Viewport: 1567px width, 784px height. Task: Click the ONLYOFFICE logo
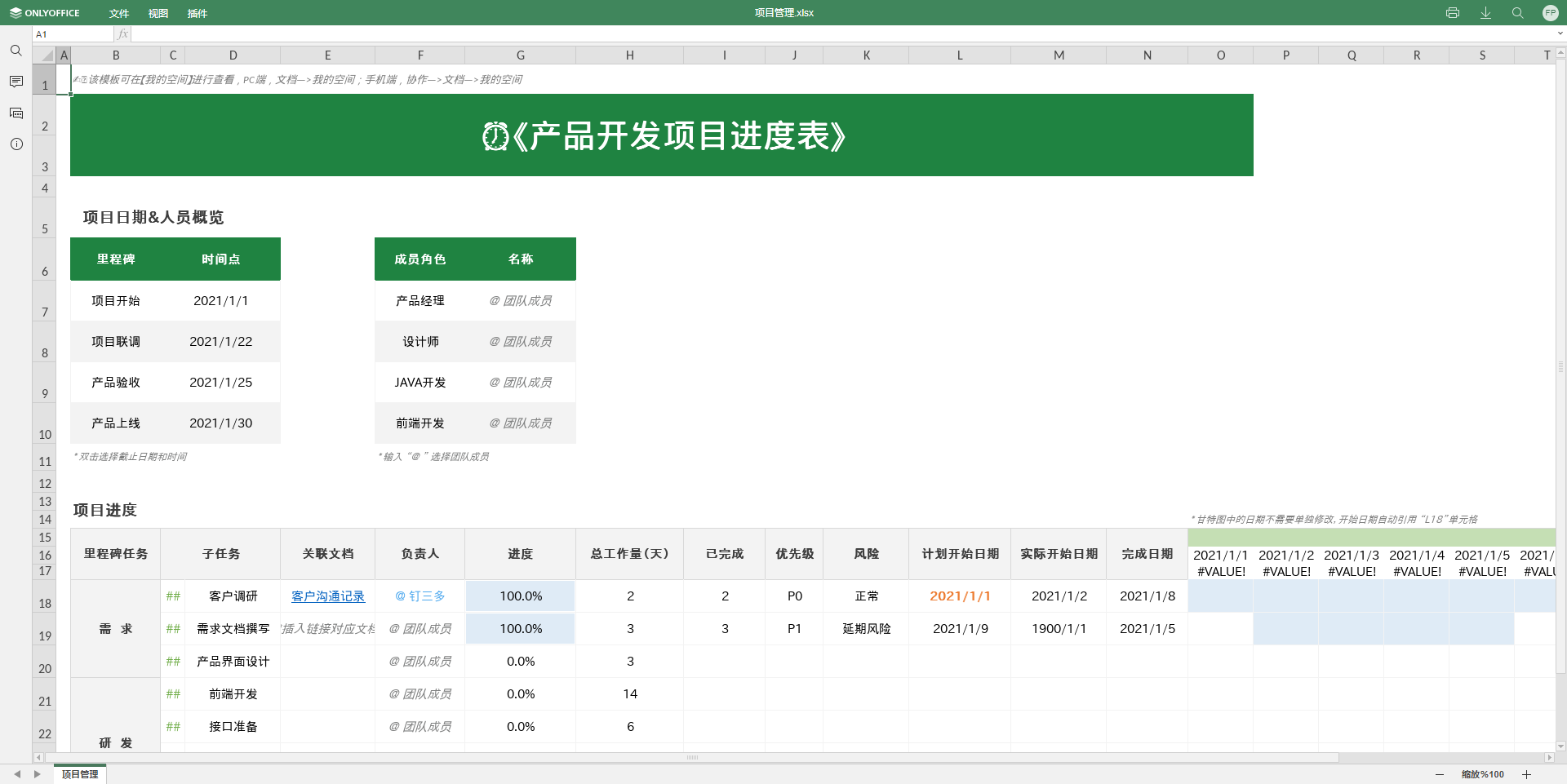pyautogui.click(x=45, y=13)
